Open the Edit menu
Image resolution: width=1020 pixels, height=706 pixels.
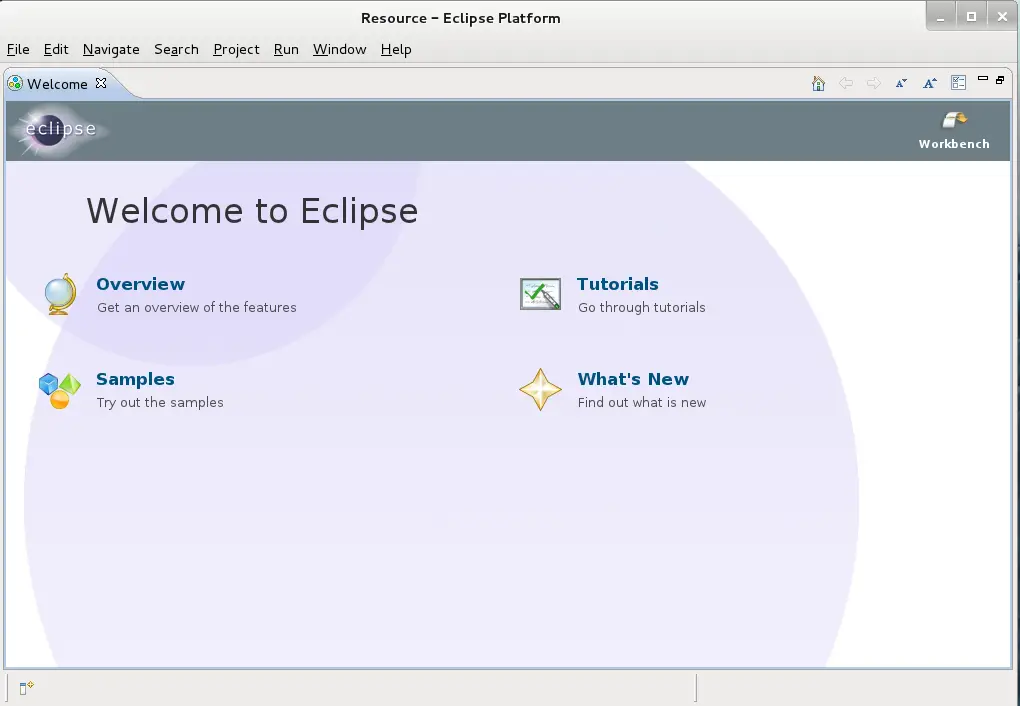[x=56, y=49]
